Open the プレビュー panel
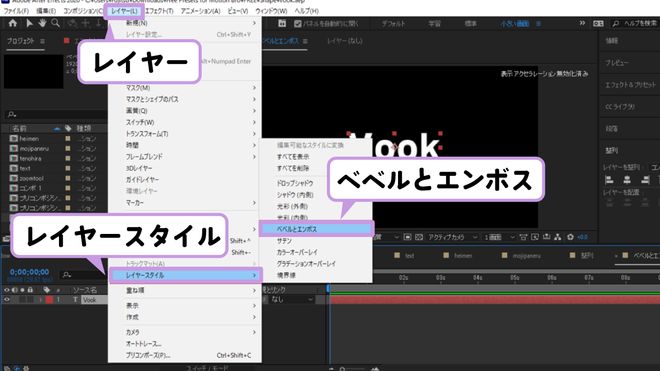The image size is (660, 371). (x=617, y=63)
